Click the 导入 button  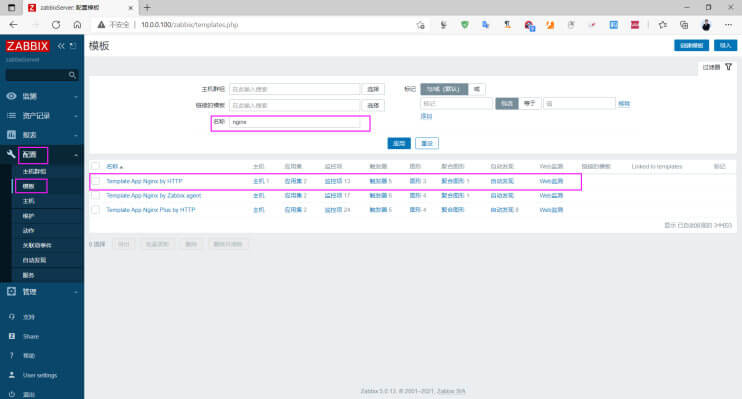725,45
